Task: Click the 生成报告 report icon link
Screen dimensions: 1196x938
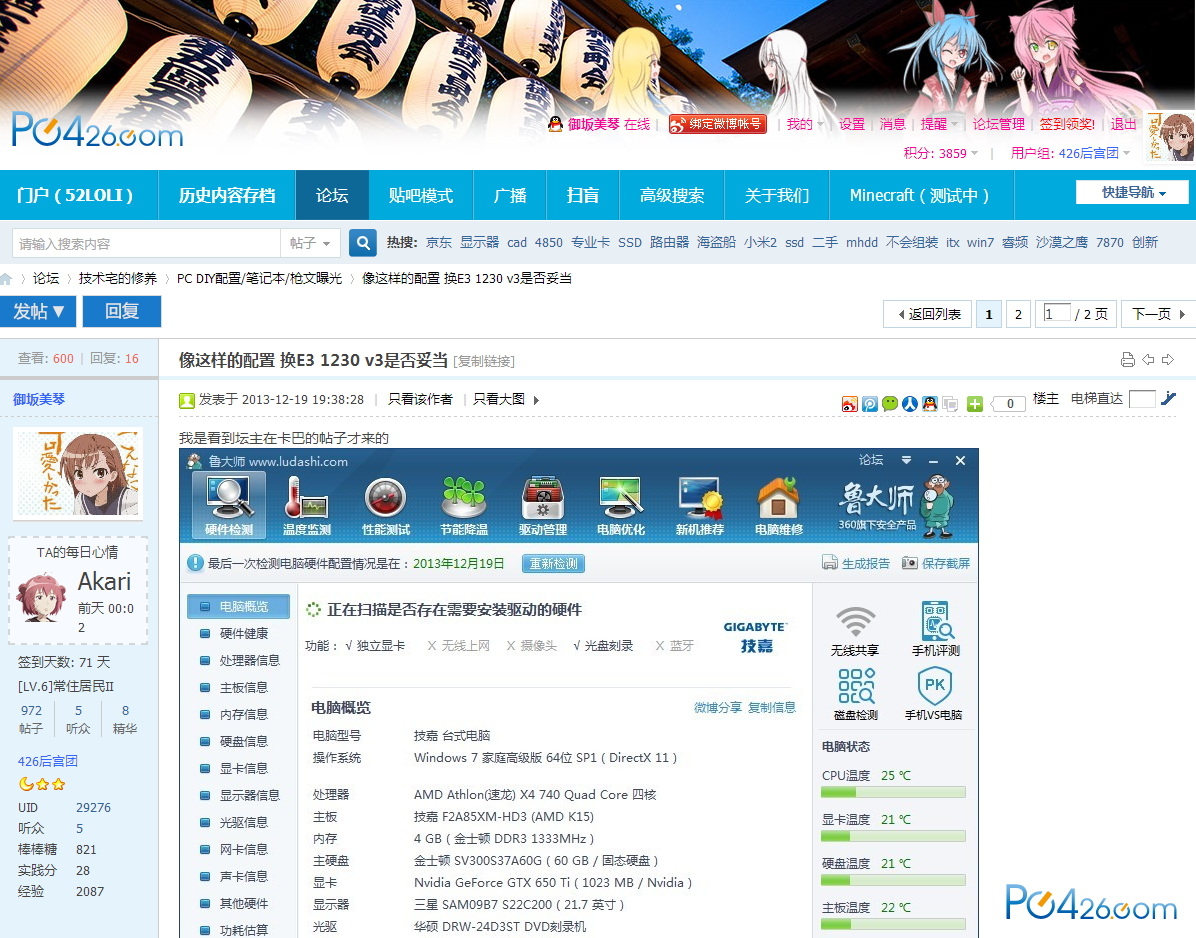Action: (856, 563)
